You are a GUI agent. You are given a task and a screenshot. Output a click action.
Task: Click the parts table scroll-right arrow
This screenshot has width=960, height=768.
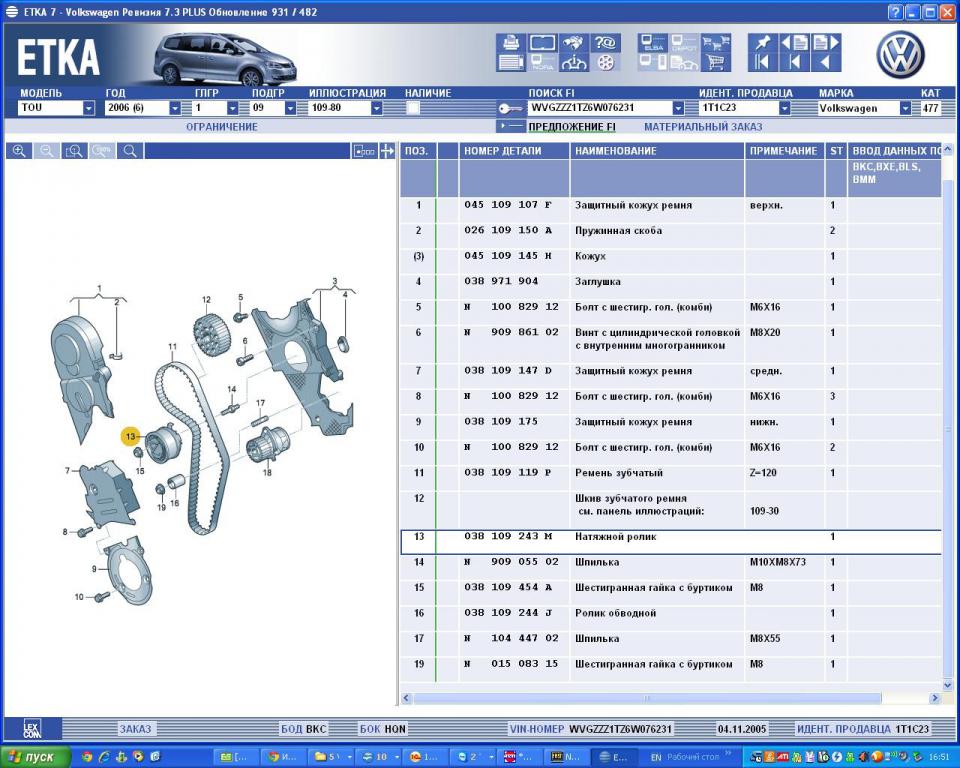[934, 698]
